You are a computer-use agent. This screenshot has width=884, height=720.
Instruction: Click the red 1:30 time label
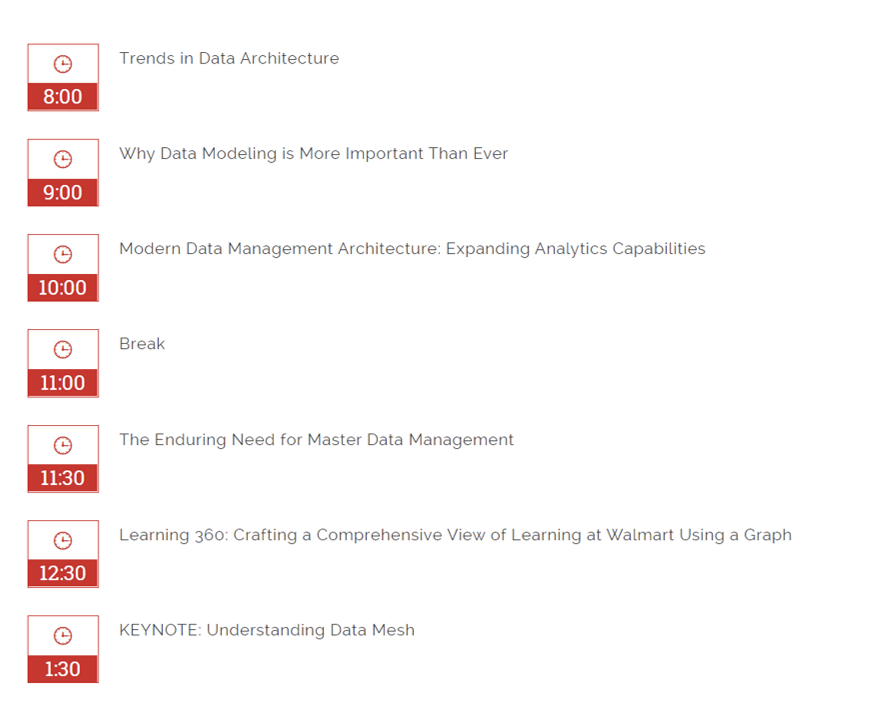(x=63, y=669)
